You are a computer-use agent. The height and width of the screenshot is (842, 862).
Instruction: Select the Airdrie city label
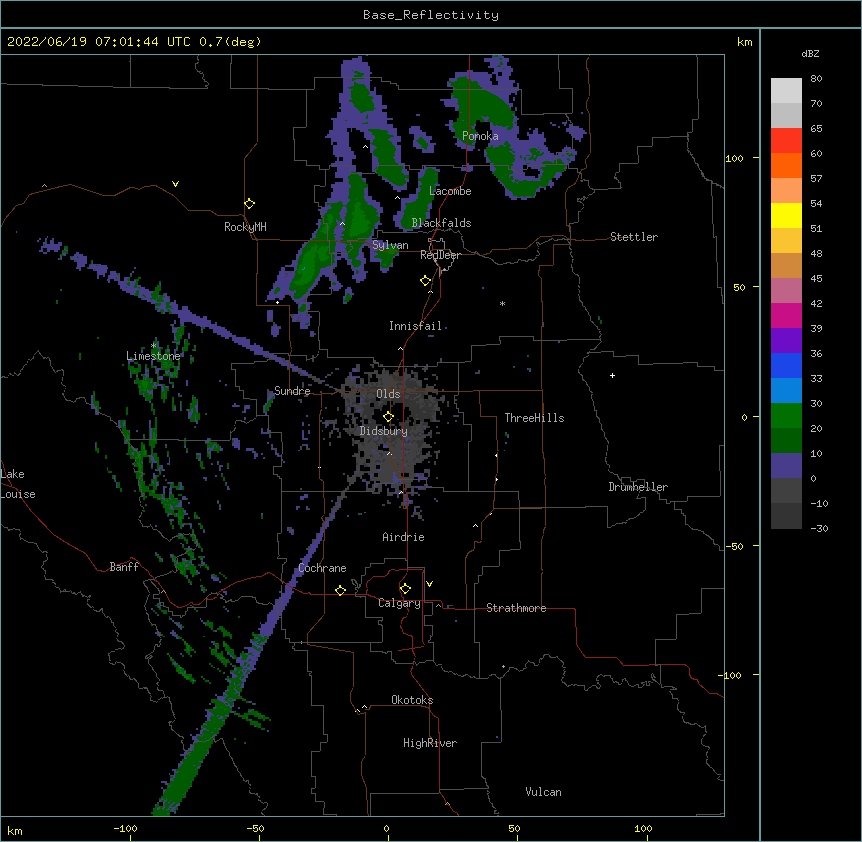click(404, 537)
